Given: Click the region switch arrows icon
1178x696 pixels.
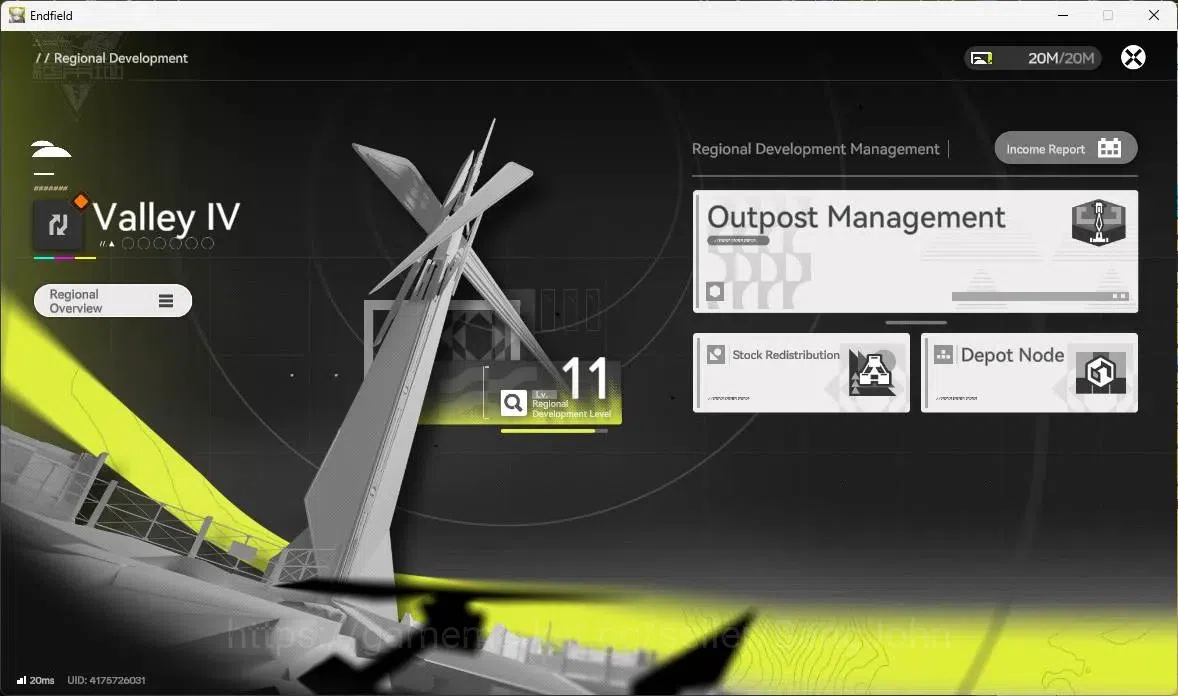Looking at the screenshot, I should (58, 225).
